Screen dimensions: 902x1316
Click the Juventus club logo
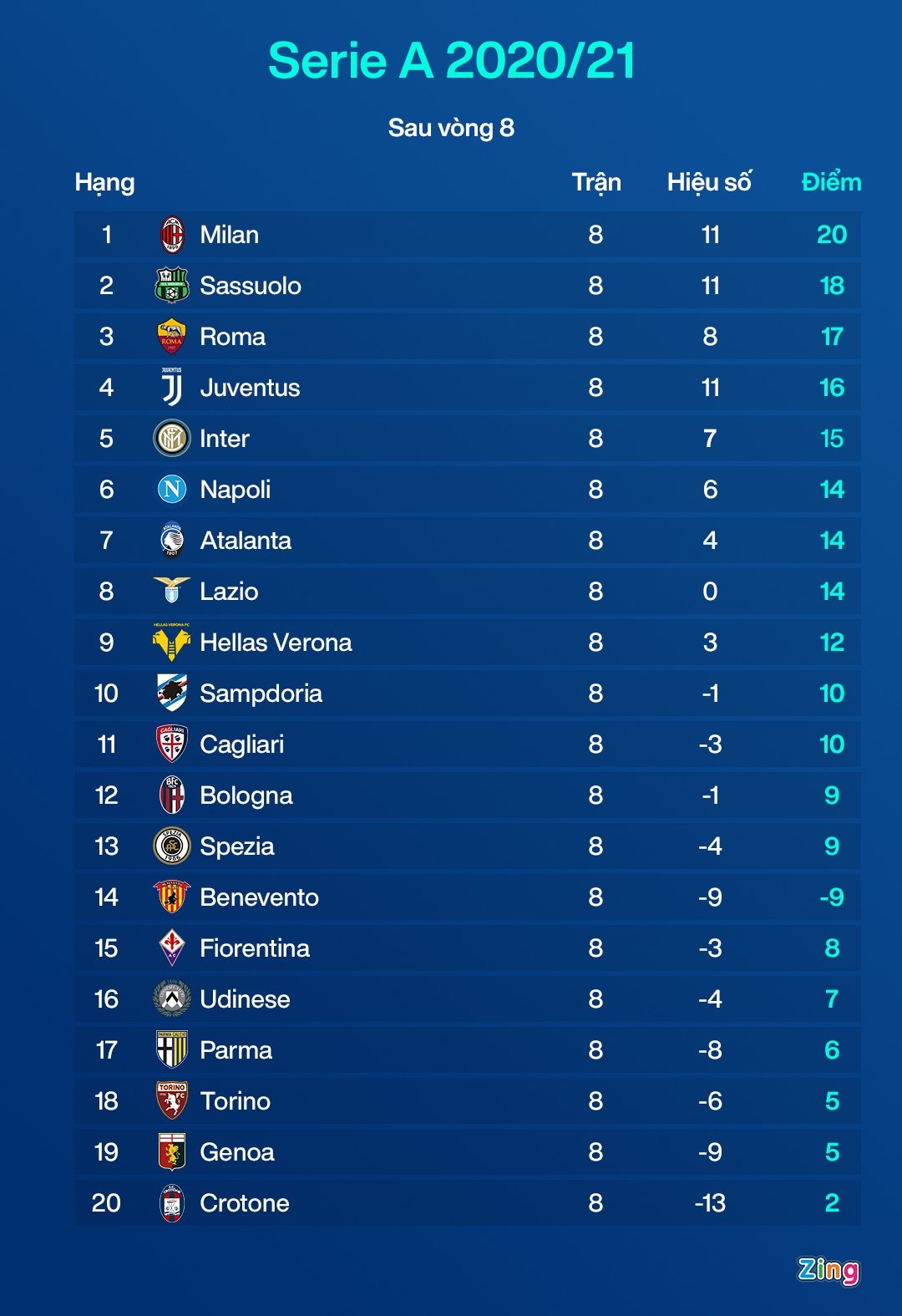[172, 388]
